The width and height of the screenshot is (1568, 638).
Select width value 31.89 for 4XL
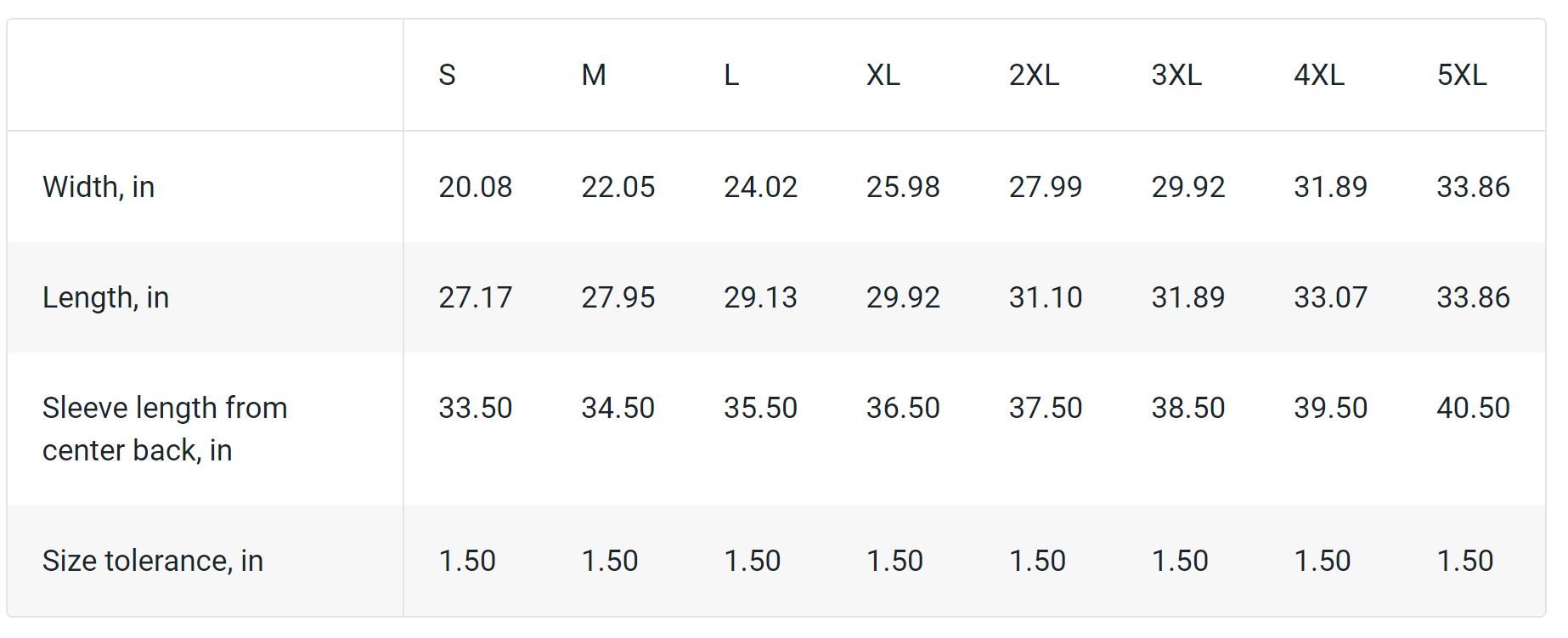(x=1330, y=187)
